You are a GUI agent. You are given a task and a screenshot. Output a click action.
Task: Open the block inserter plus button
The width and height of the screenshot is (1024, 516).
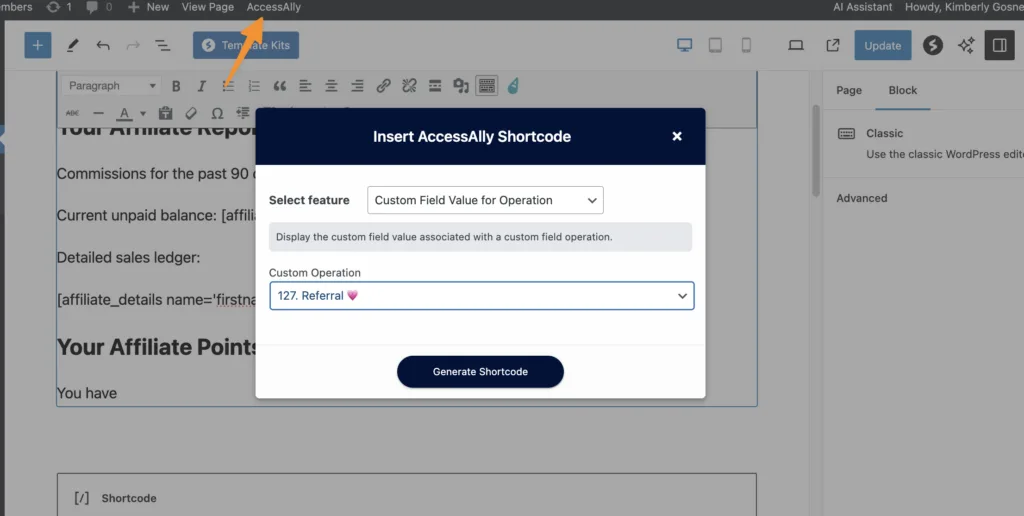coord(38,45)
